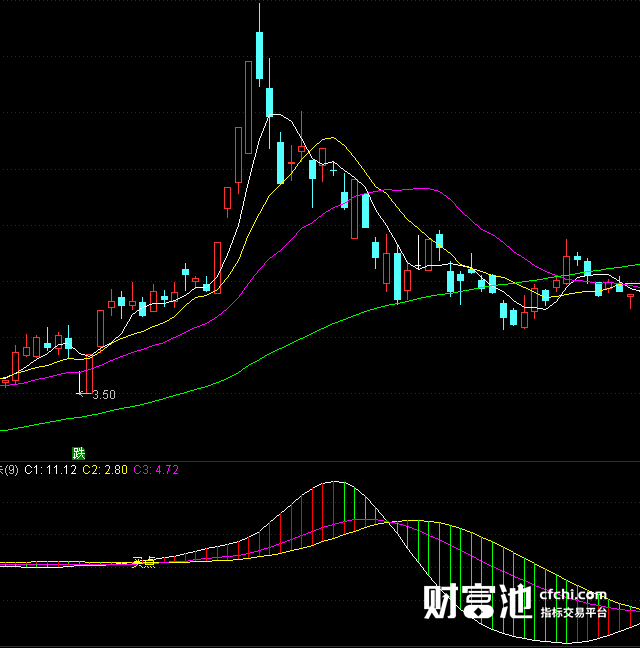Select the C2: 2.80 indicator value
Viewport: 640px width, 648px height.
point(105,470)
